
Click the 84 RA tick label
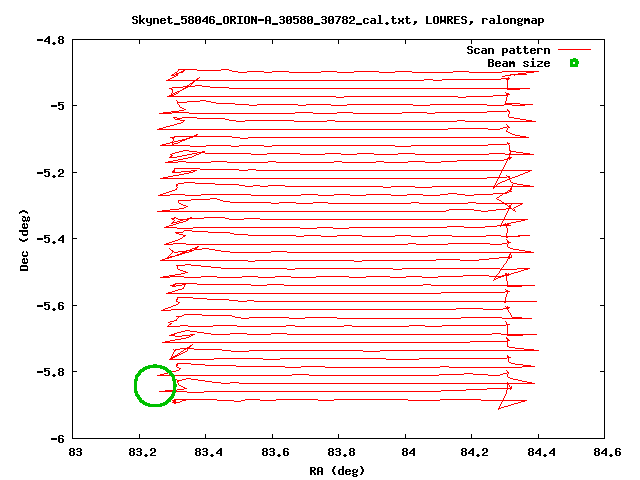click(x=408, y=452)
